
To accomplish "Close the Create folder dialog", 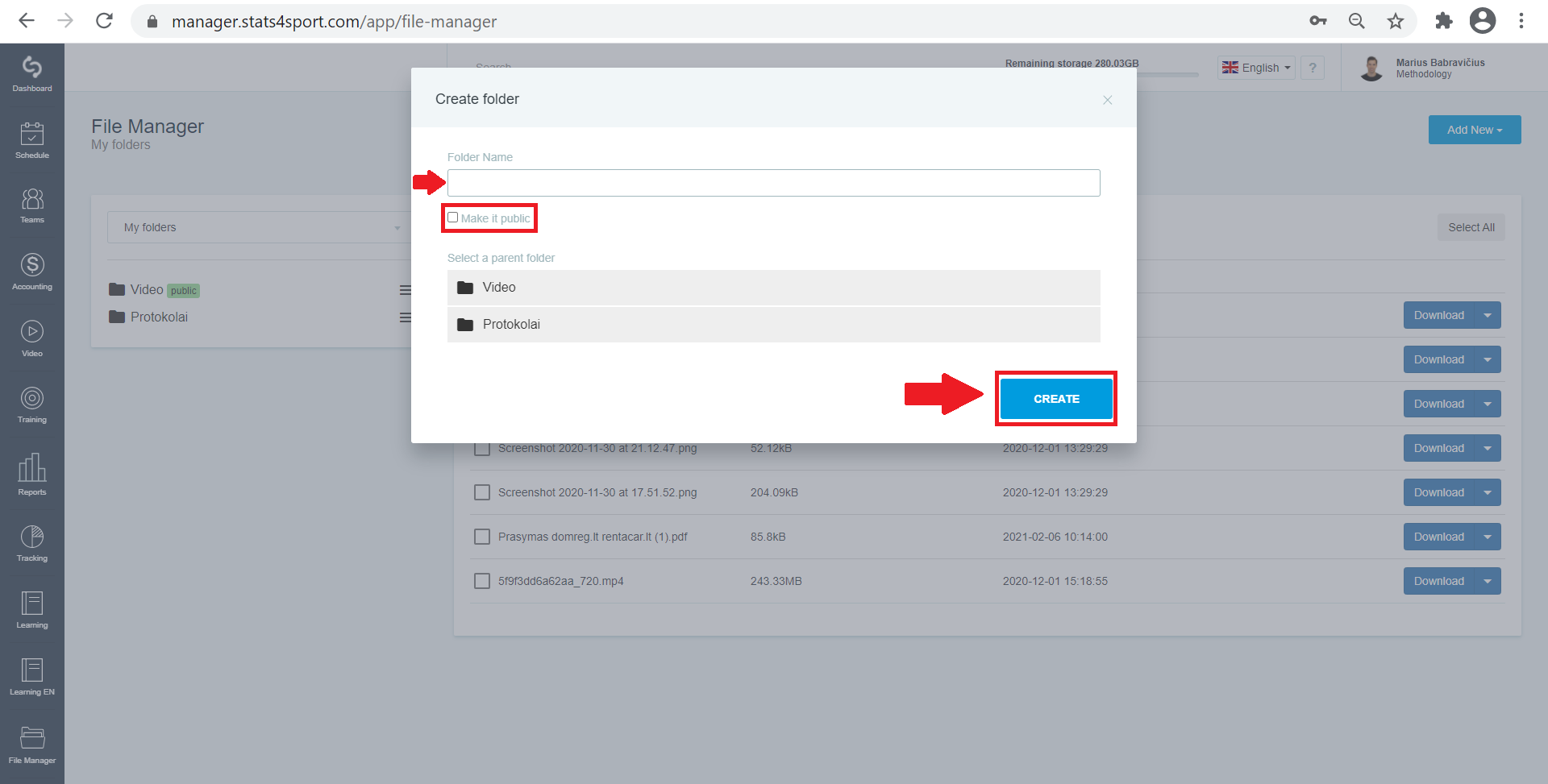I will click(1108, 100).
